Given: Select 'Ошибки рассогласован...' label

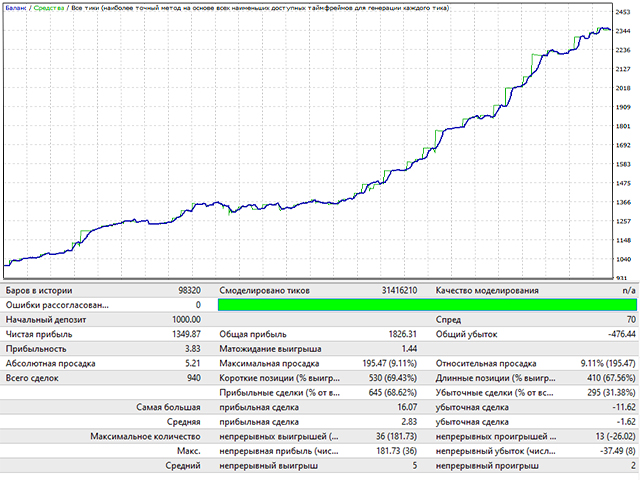Looking at the screenshot, I should pos(57,305).
